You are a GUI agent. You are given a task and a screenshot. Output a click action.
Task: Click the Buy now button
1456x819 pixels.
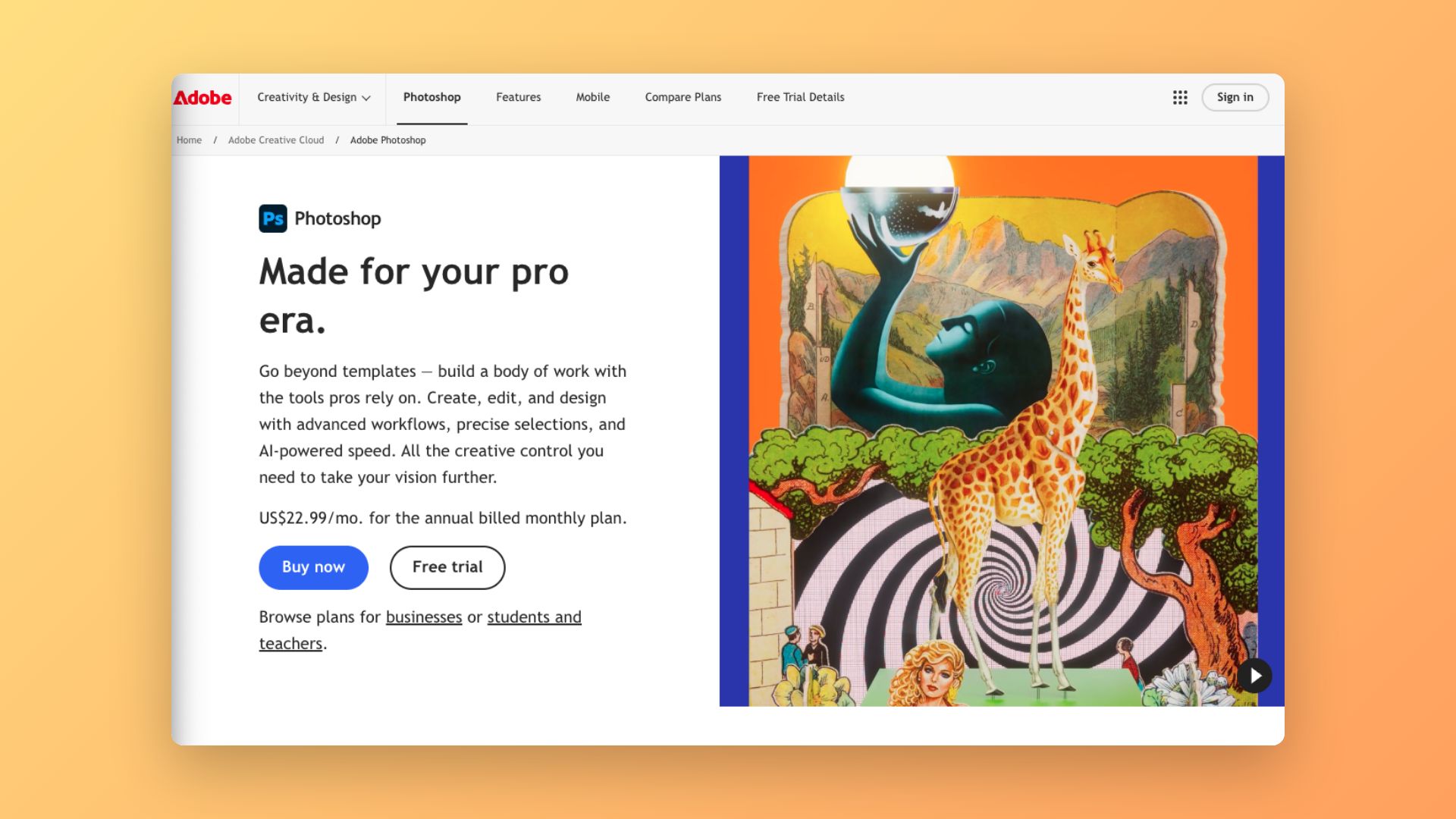click(313, 567)
